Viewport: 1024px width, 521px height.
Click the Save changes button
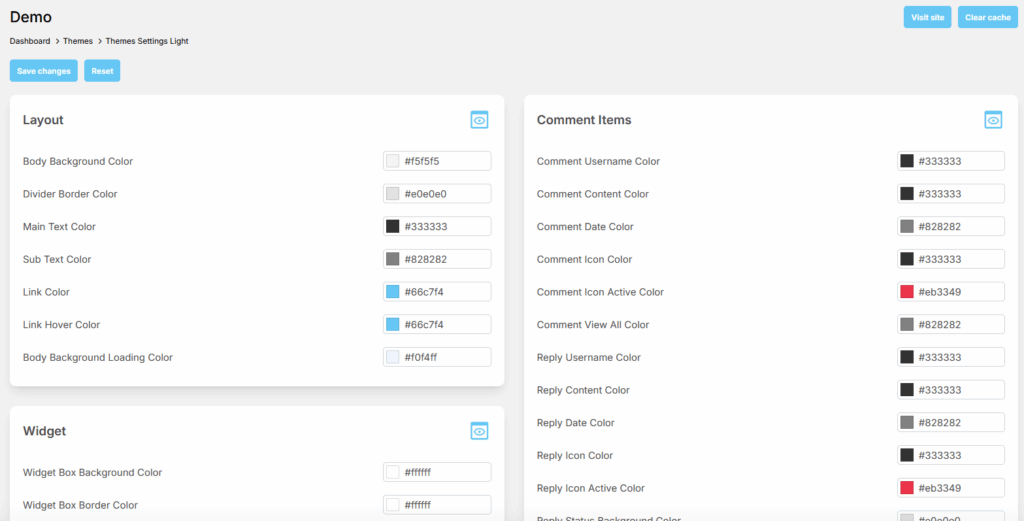(x=44, y=71)
